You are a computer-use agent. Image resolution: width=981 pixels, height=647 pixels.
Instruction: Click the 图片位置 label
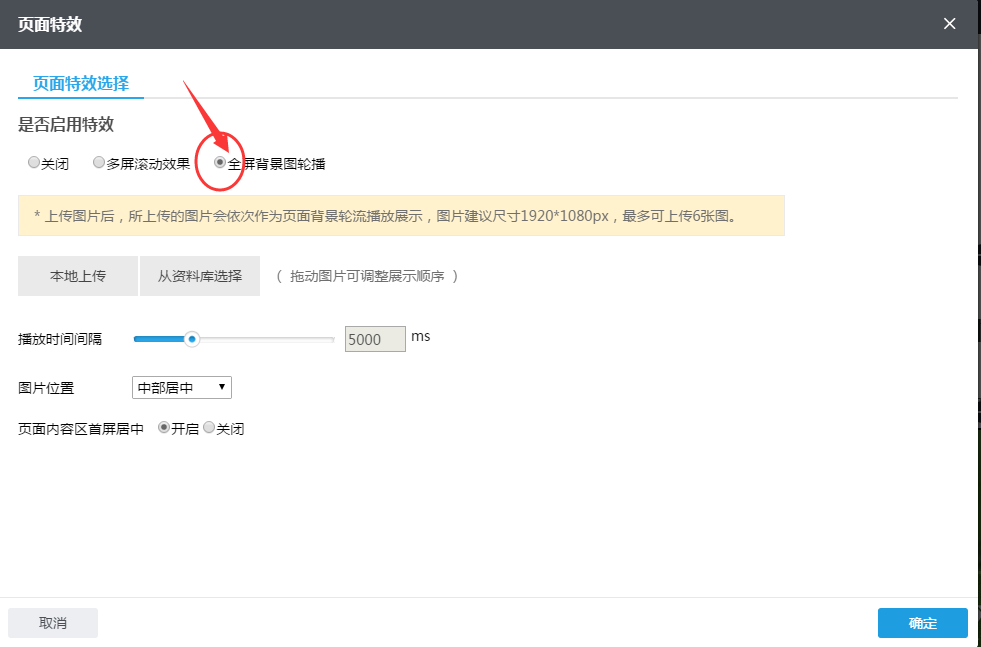46,387
